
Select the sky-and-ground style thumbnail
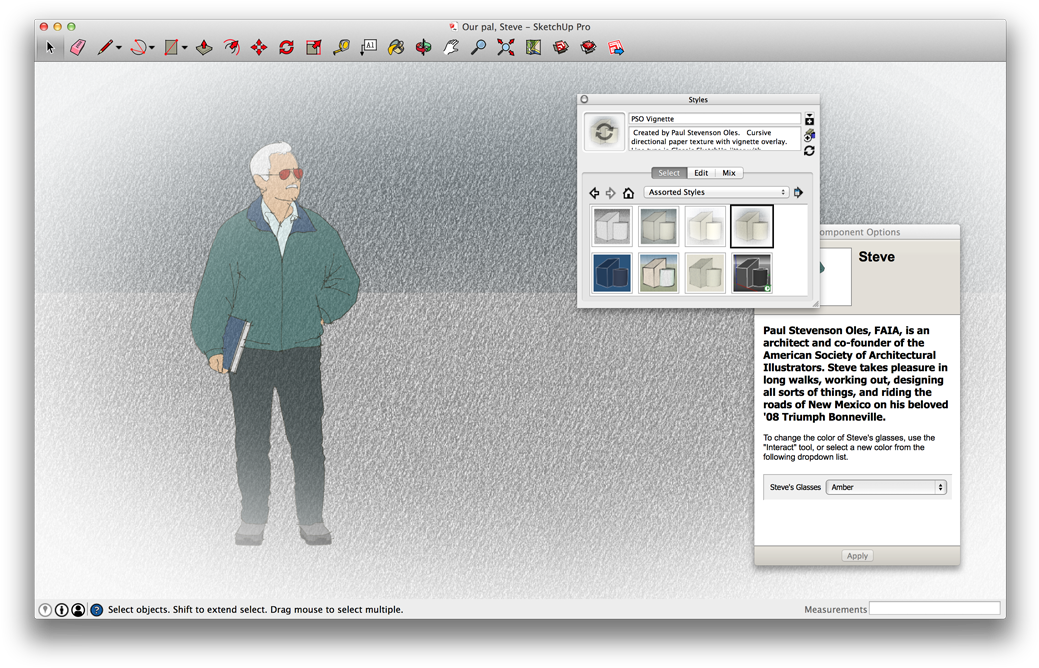click(x=659, y=272)
